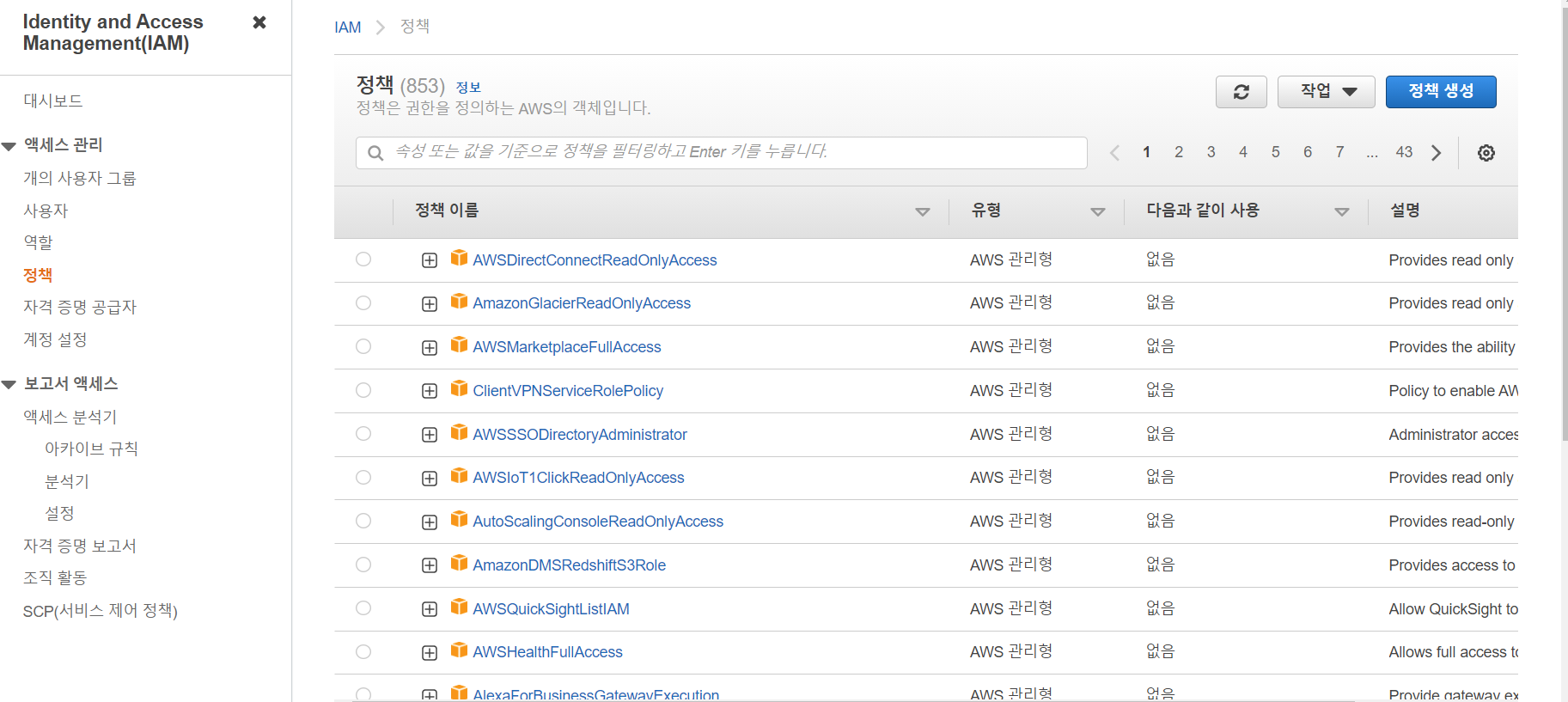Select radio for AWSIoT1ClickReadOnlyAccess

[363, 477]
